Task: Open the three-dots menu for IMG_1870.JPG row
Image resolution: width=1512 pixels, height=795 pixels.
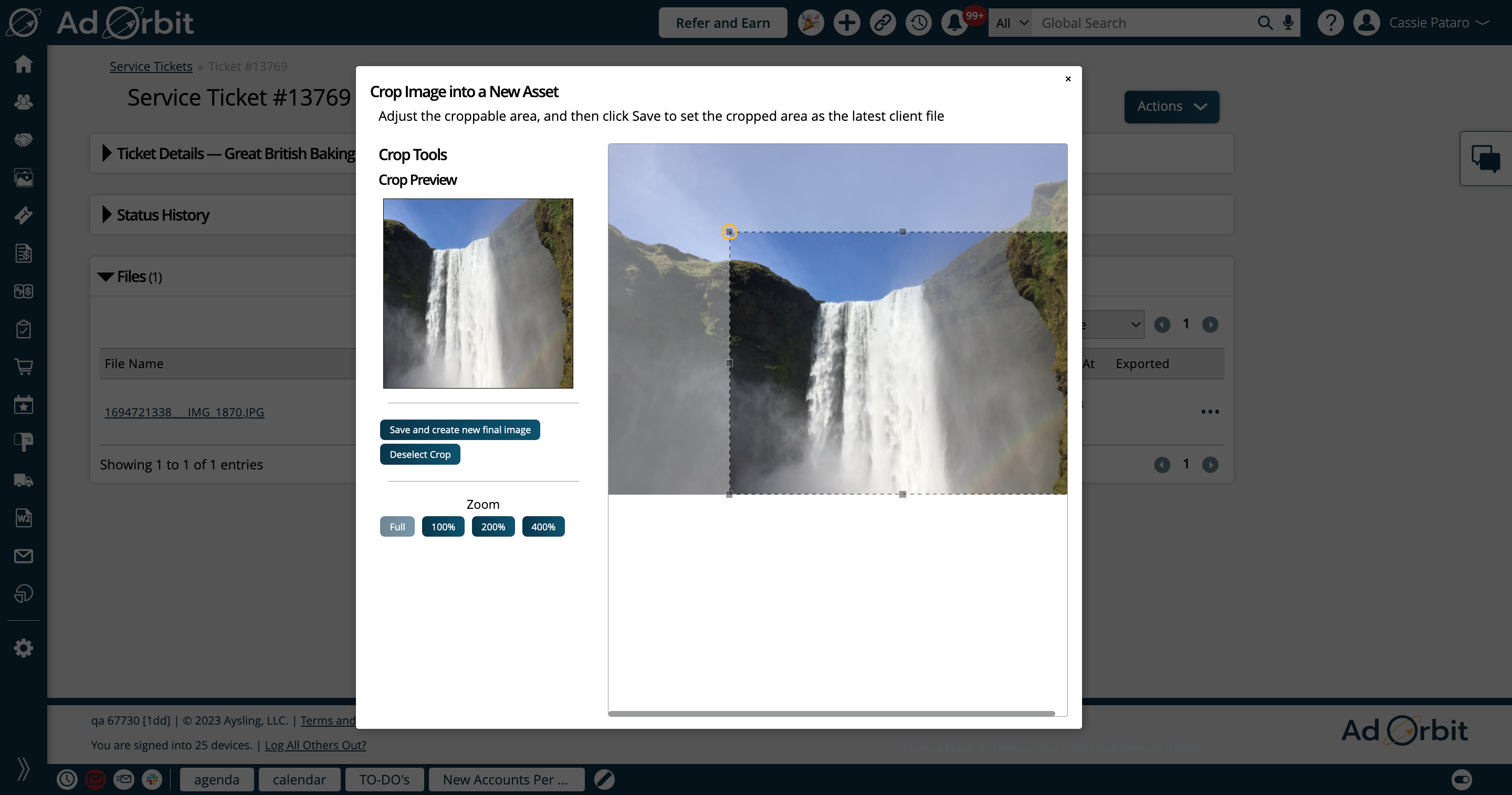Action: pos(1210,412)
